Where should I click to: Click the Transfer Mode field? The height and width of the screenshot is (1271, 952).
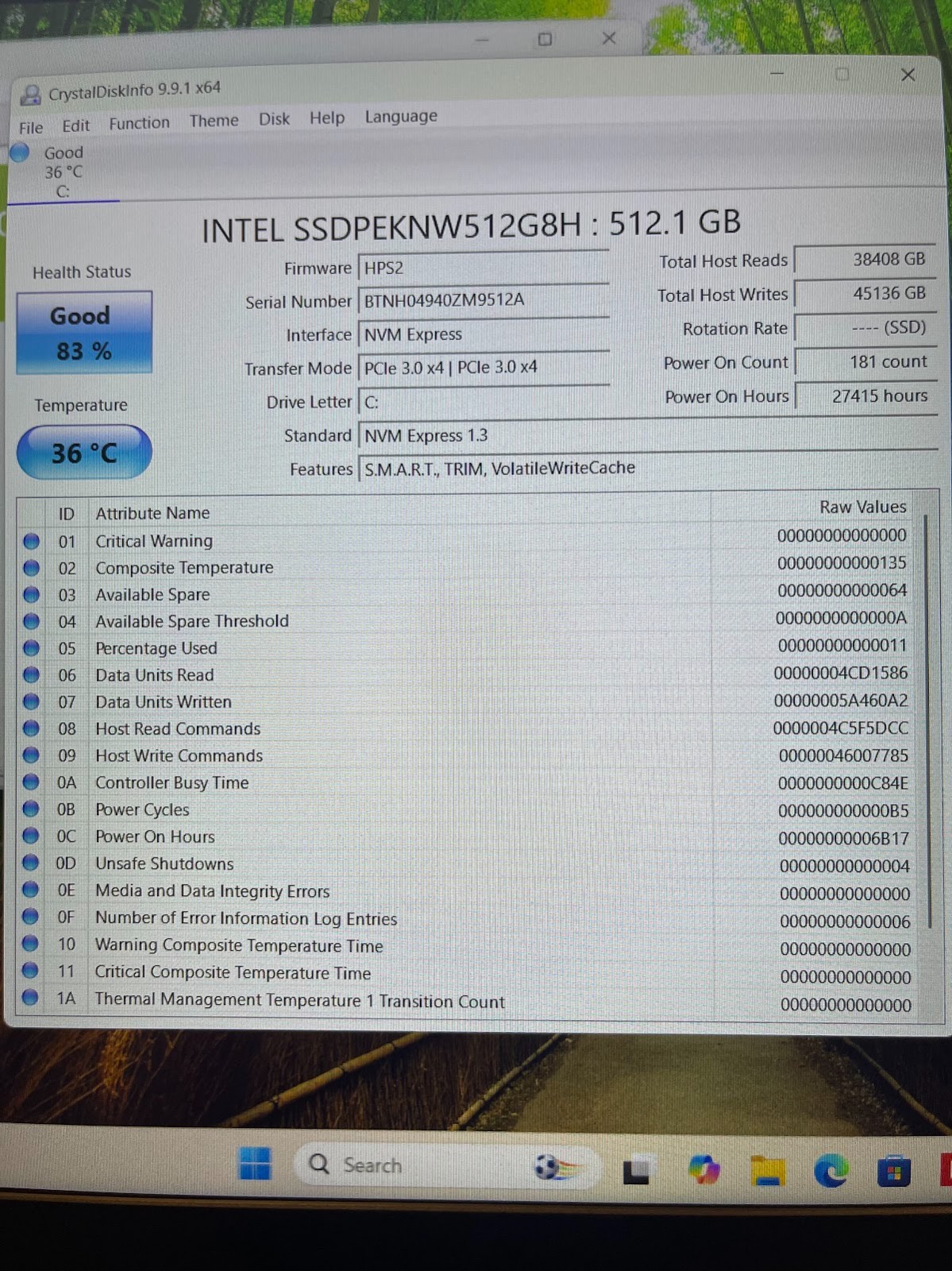point(484,368)
